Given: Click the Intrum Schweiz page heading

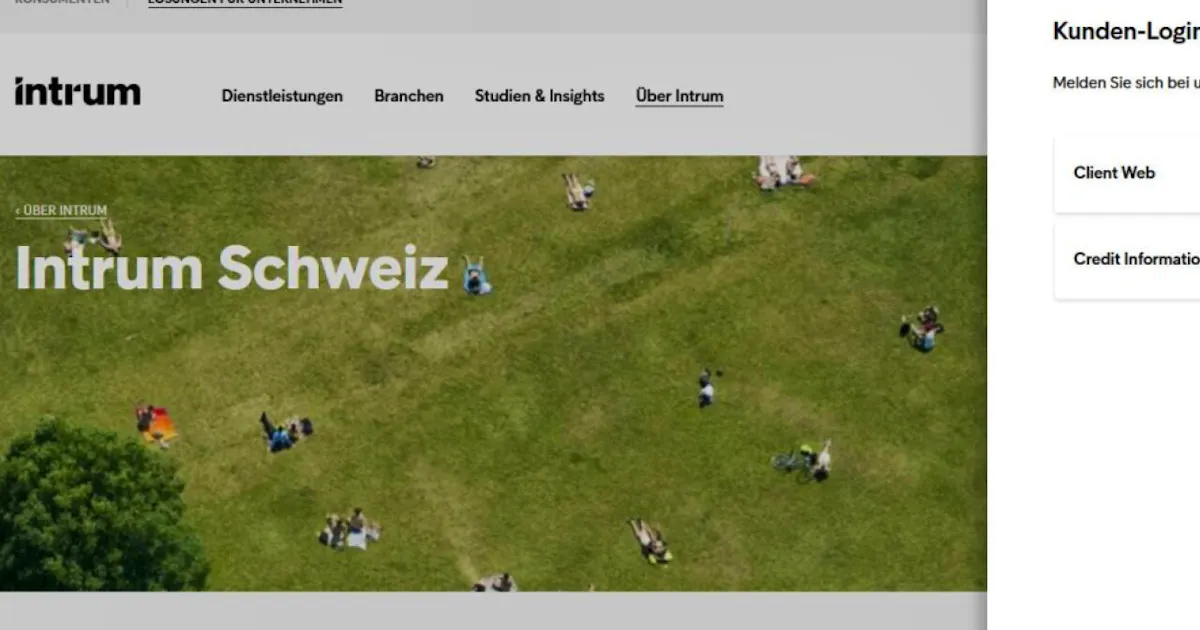Looking at the screenshot, I should (231, 268).
